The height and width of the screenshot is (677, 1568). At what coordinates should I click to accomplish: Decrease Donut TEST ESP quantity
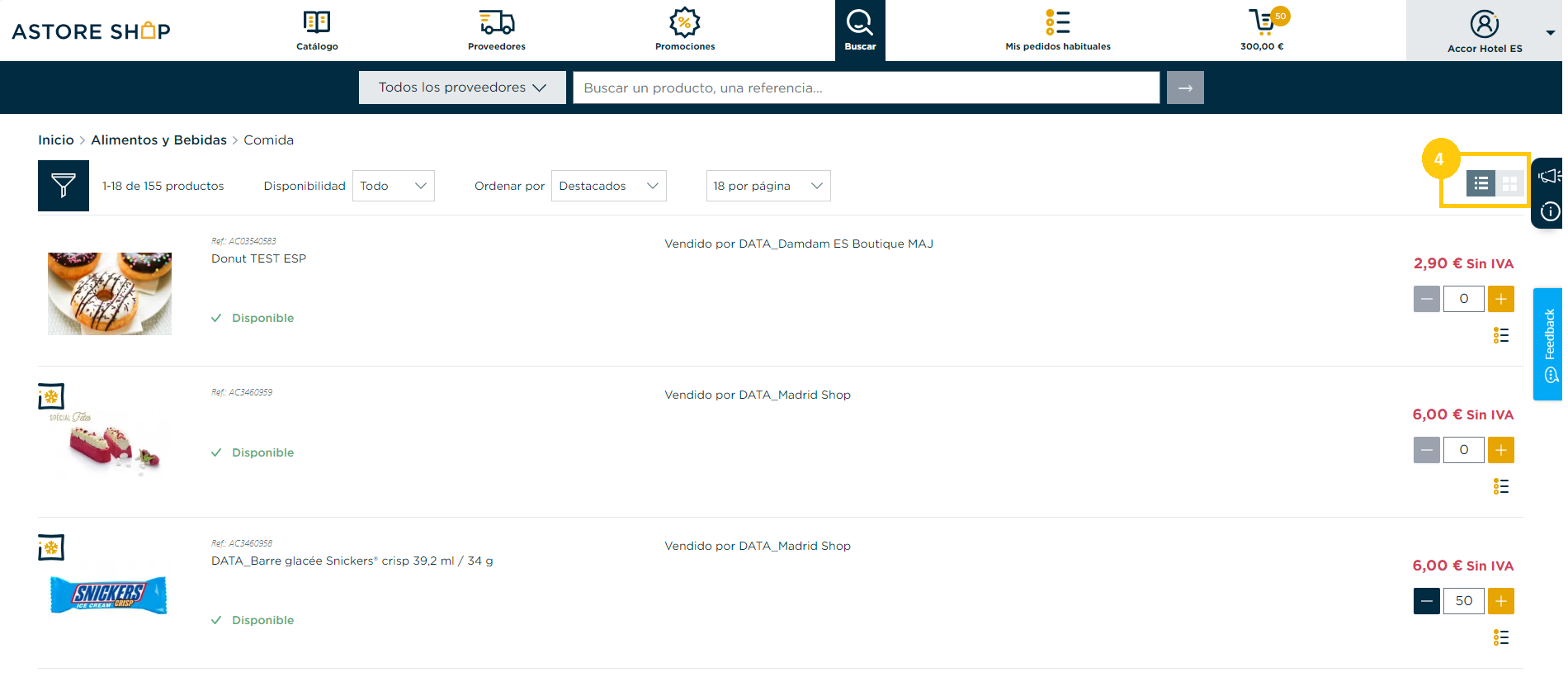[1426, 299]
